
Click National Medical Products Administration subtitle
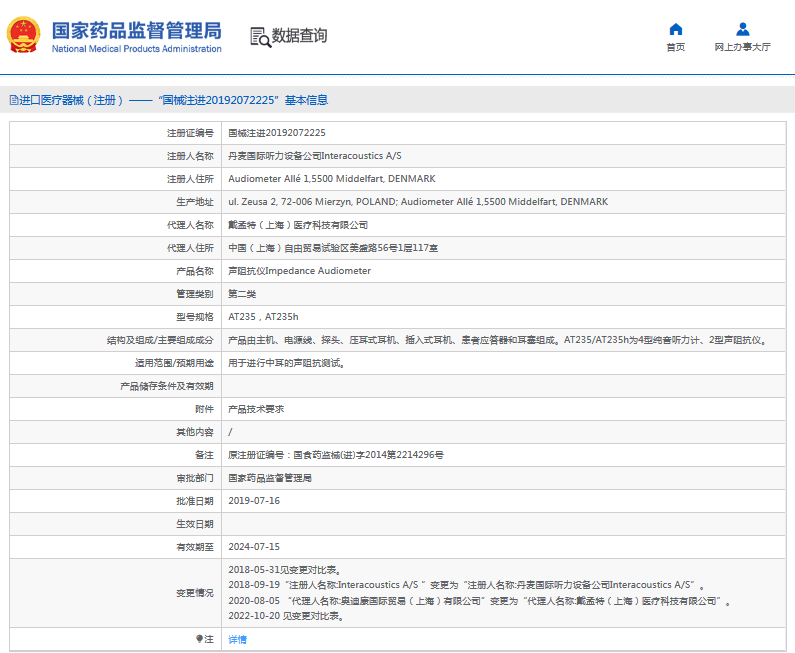(136, 49)
